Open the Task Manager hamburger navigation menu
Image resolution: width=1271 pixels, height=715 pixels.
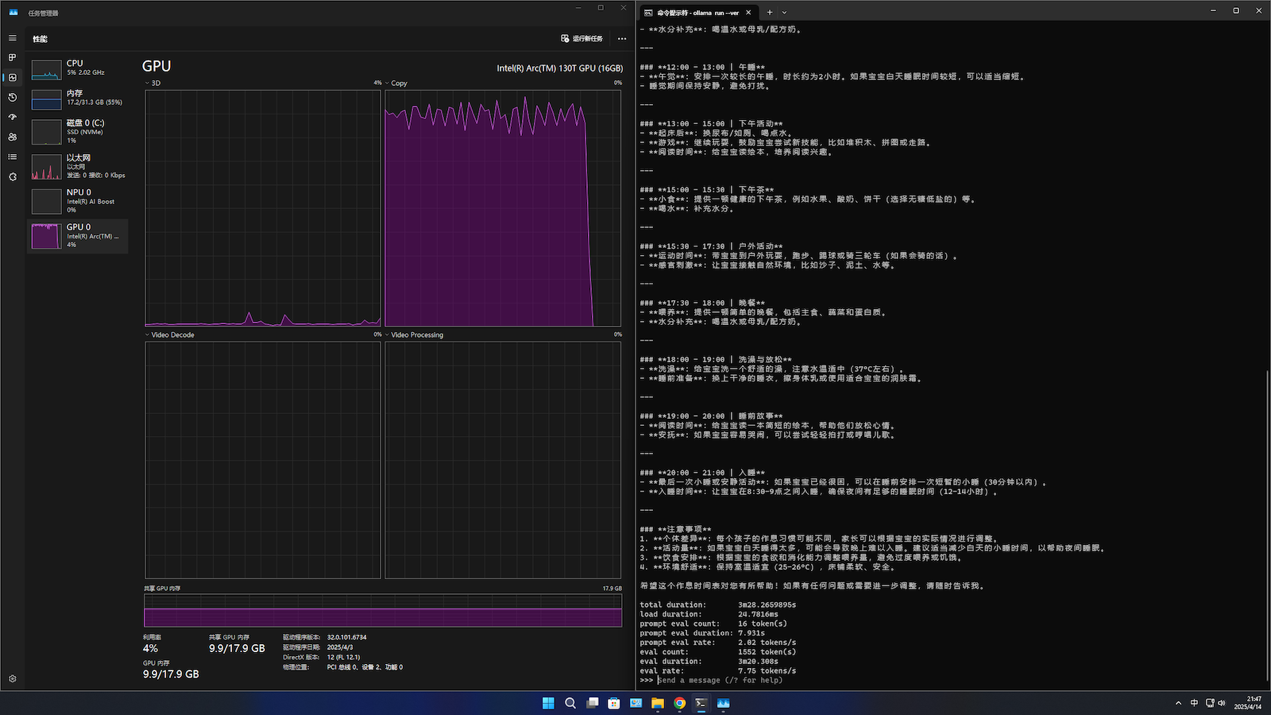coord(13,38)
